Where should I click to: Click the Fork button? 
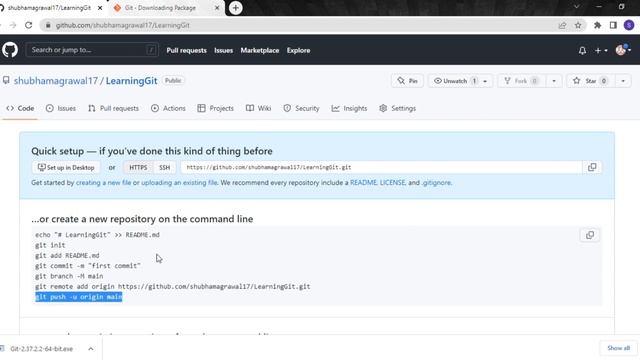click(521, 81)
